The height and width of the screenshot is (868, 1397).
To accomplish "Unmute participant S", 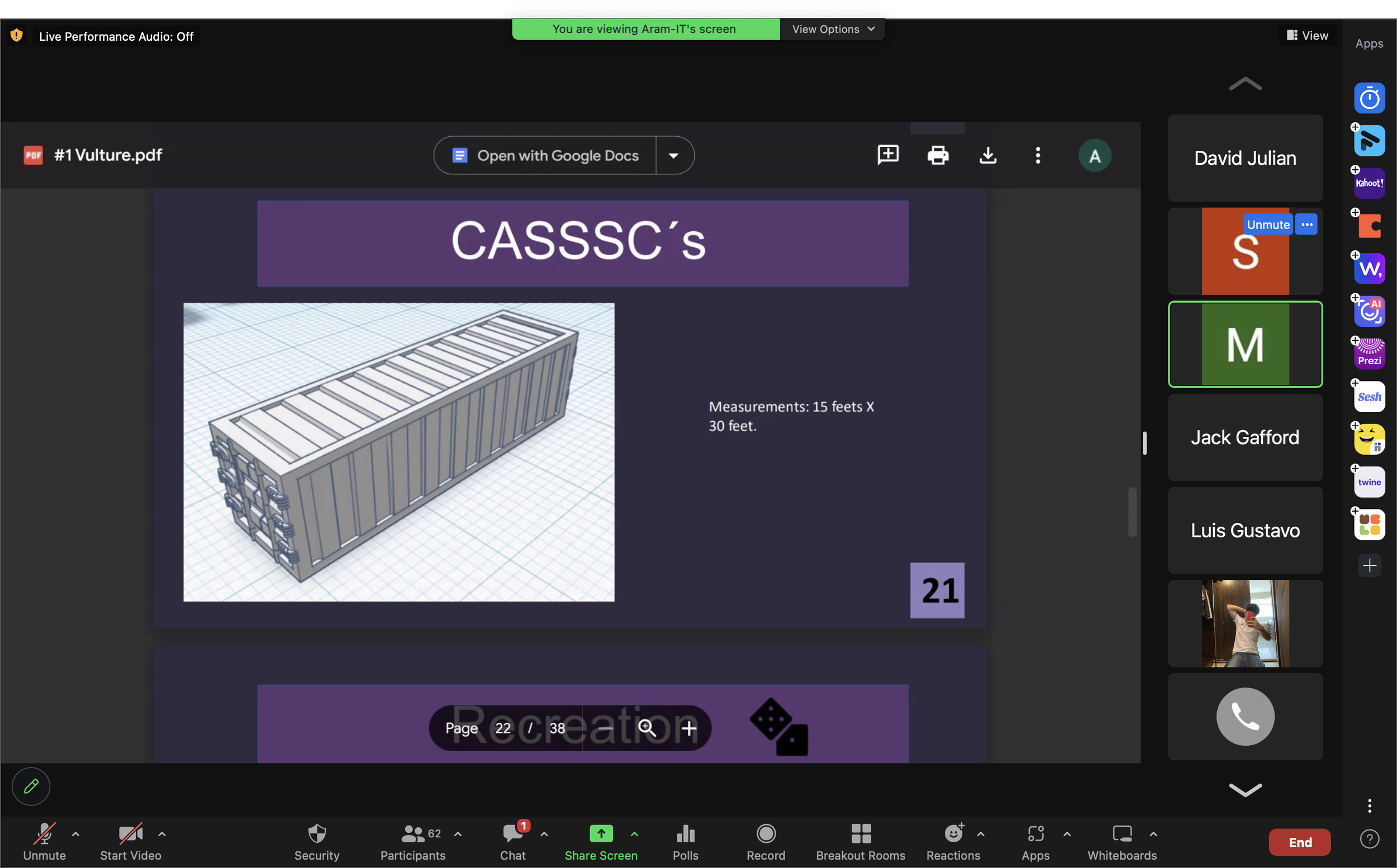I will [1267, 225].
